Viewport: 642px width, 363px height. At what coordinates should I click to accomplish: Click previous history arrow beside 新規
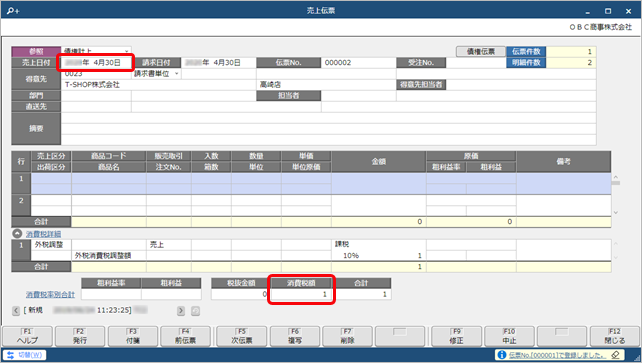pos(16,311)
